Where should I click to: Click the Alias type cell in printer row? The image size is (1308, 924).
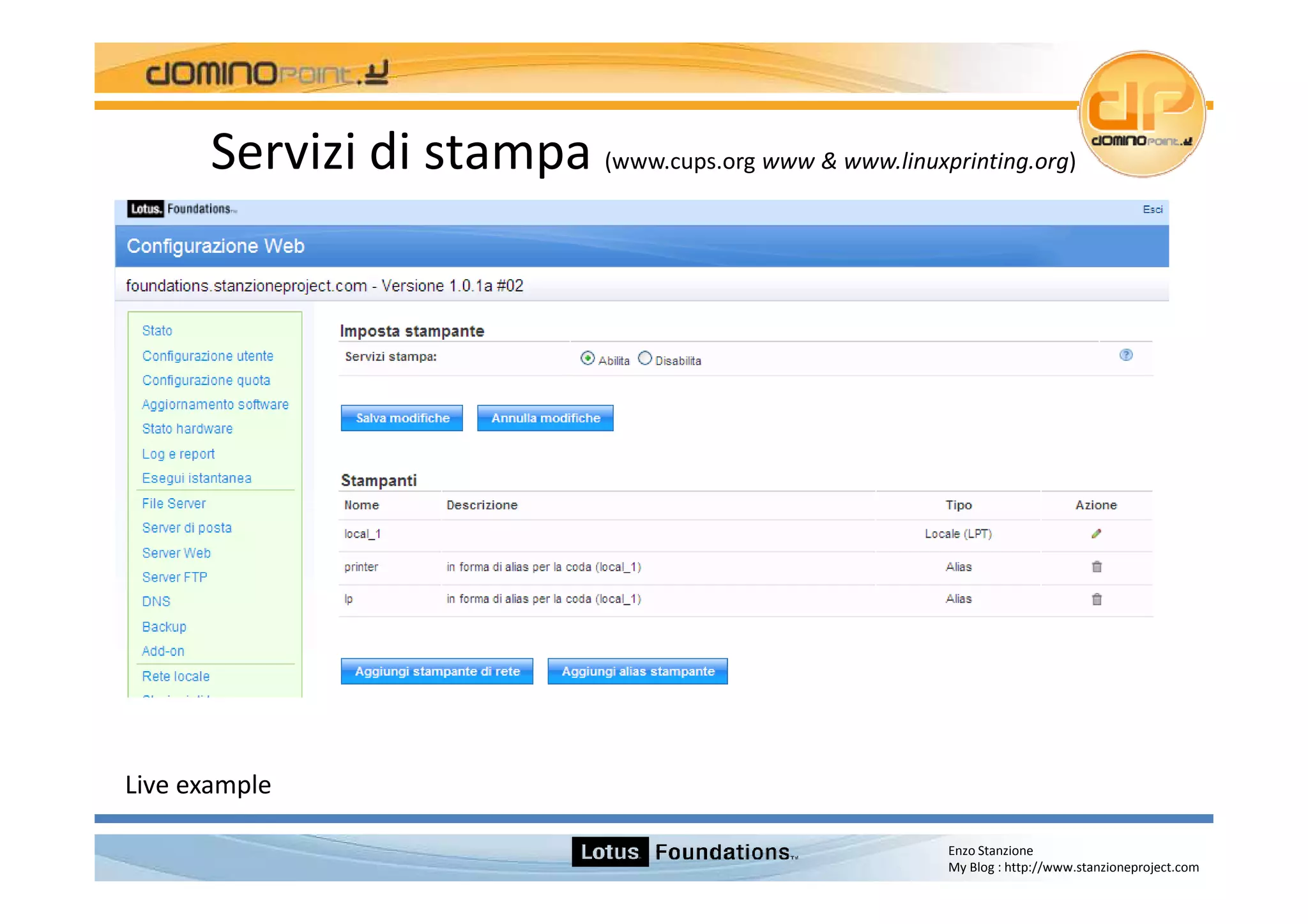point(959,567)
